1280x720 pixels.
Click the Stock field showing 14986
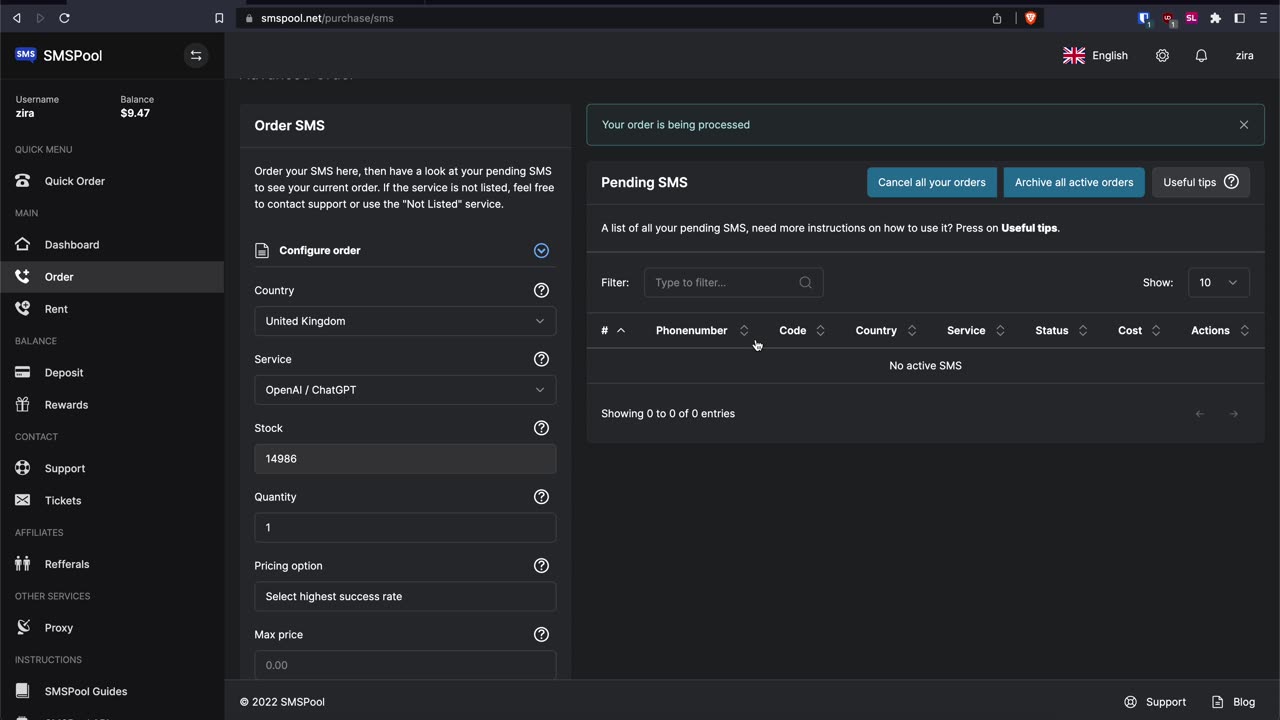tap(405, 459)
